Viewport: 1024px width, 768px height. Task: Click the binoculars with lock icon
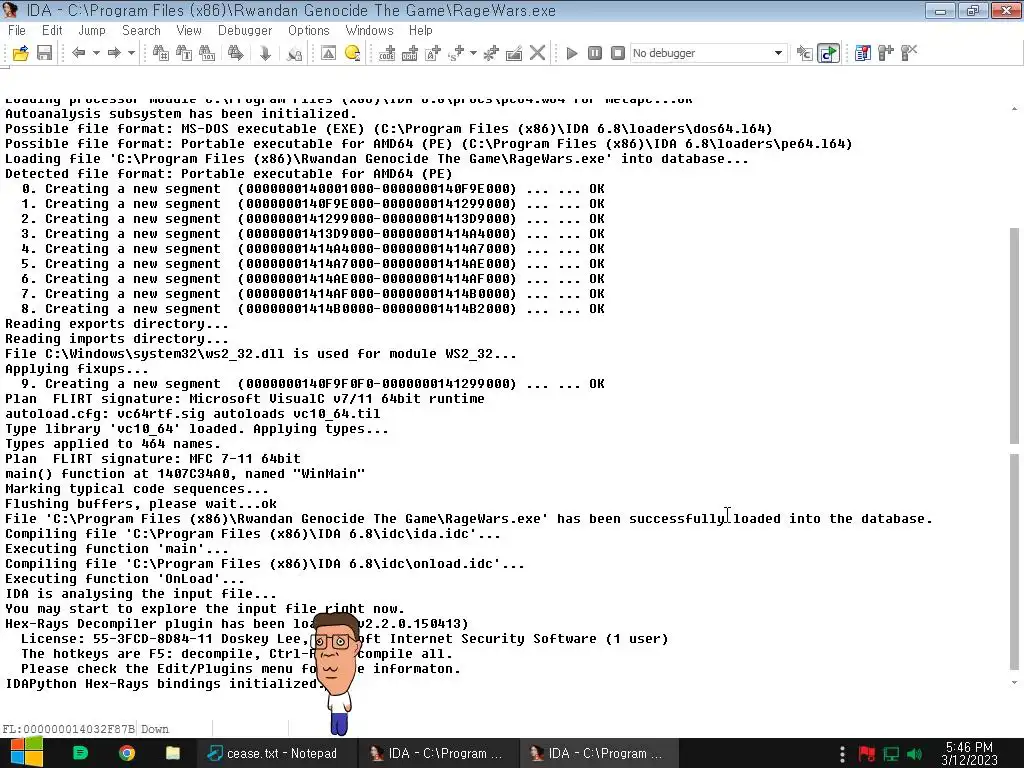click(x=295, y=53)
